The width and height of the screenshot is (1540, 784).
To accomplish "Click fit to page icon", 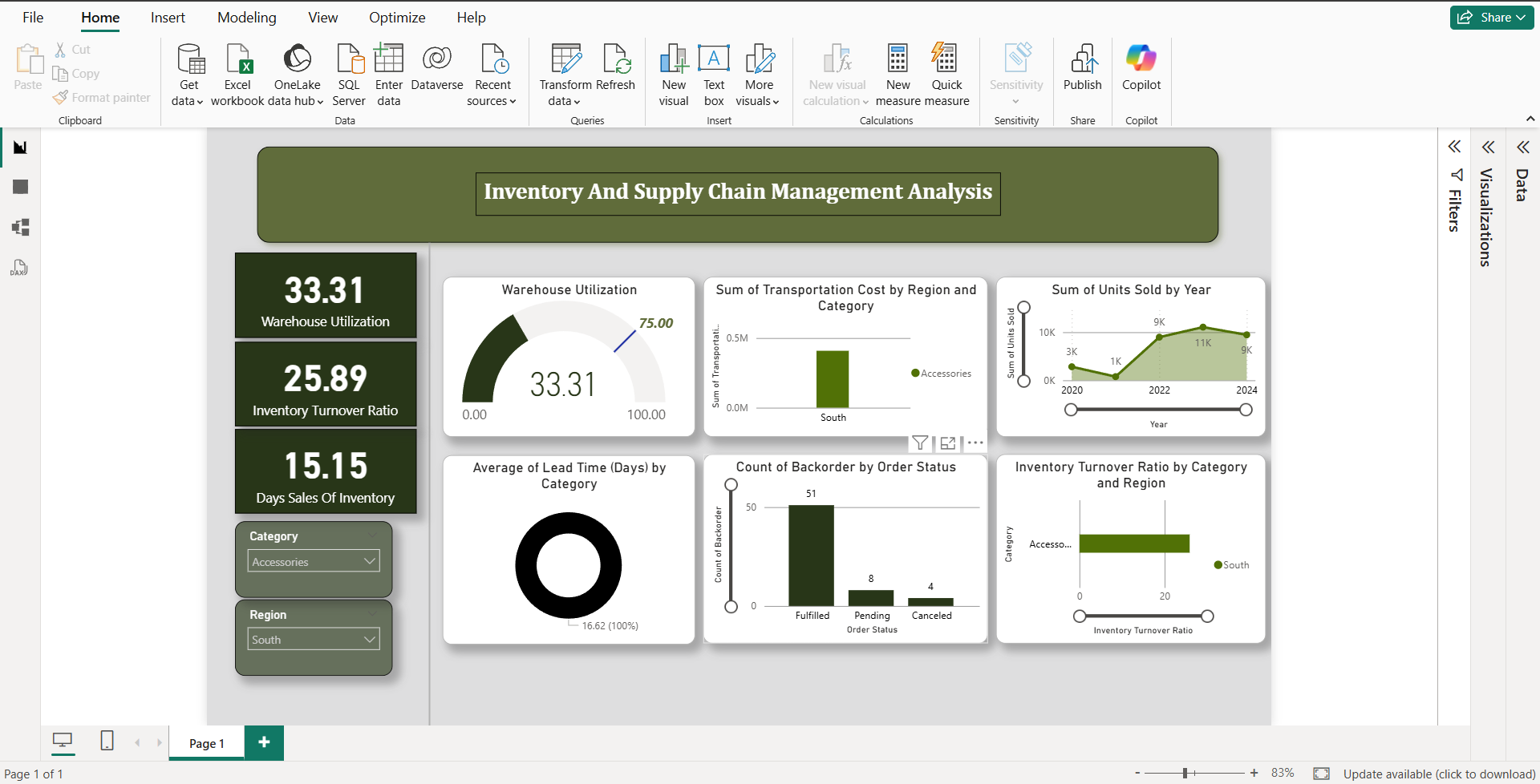I will pyautogui.click(x=1321, y=774).
